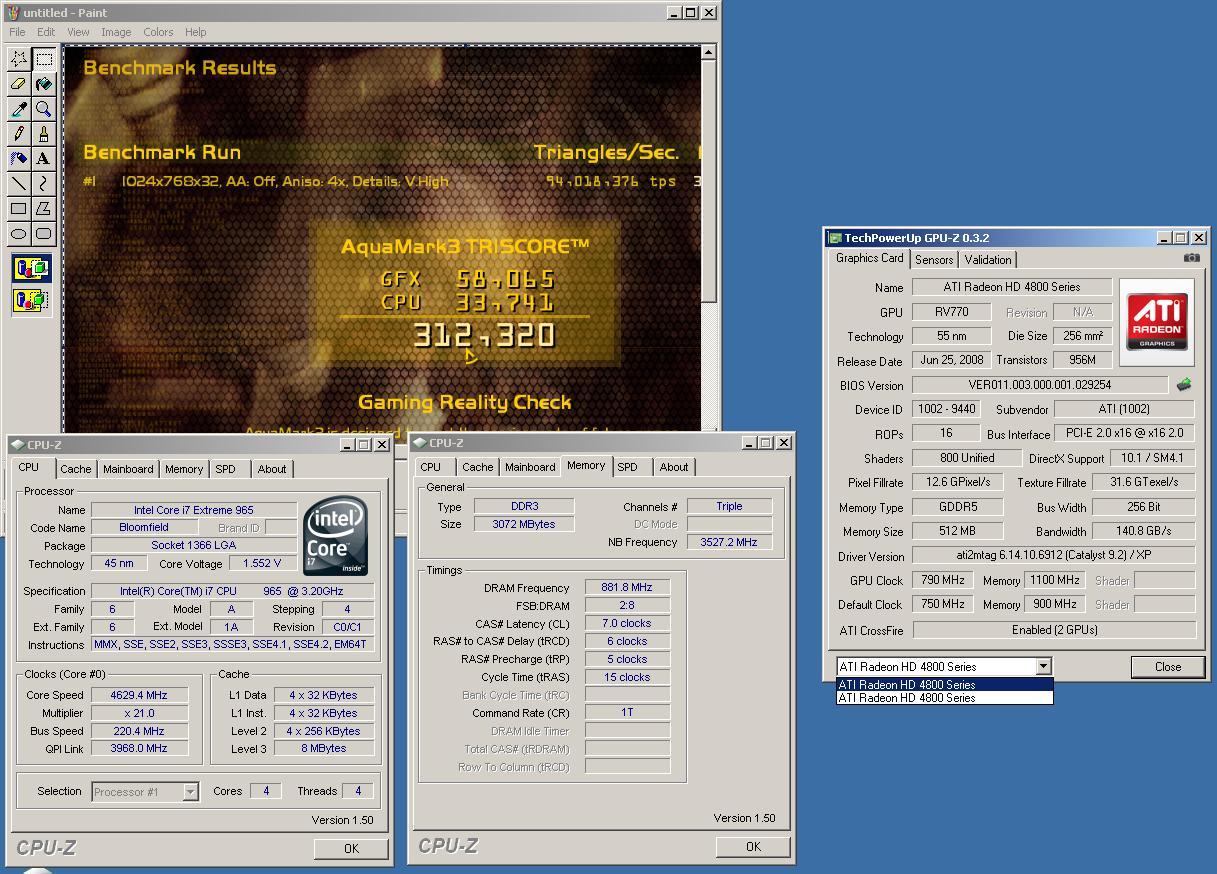Screen dimensions: 1217x874
Task: Click the Core Speed 4629.4 MHz field
Action: 140,695
